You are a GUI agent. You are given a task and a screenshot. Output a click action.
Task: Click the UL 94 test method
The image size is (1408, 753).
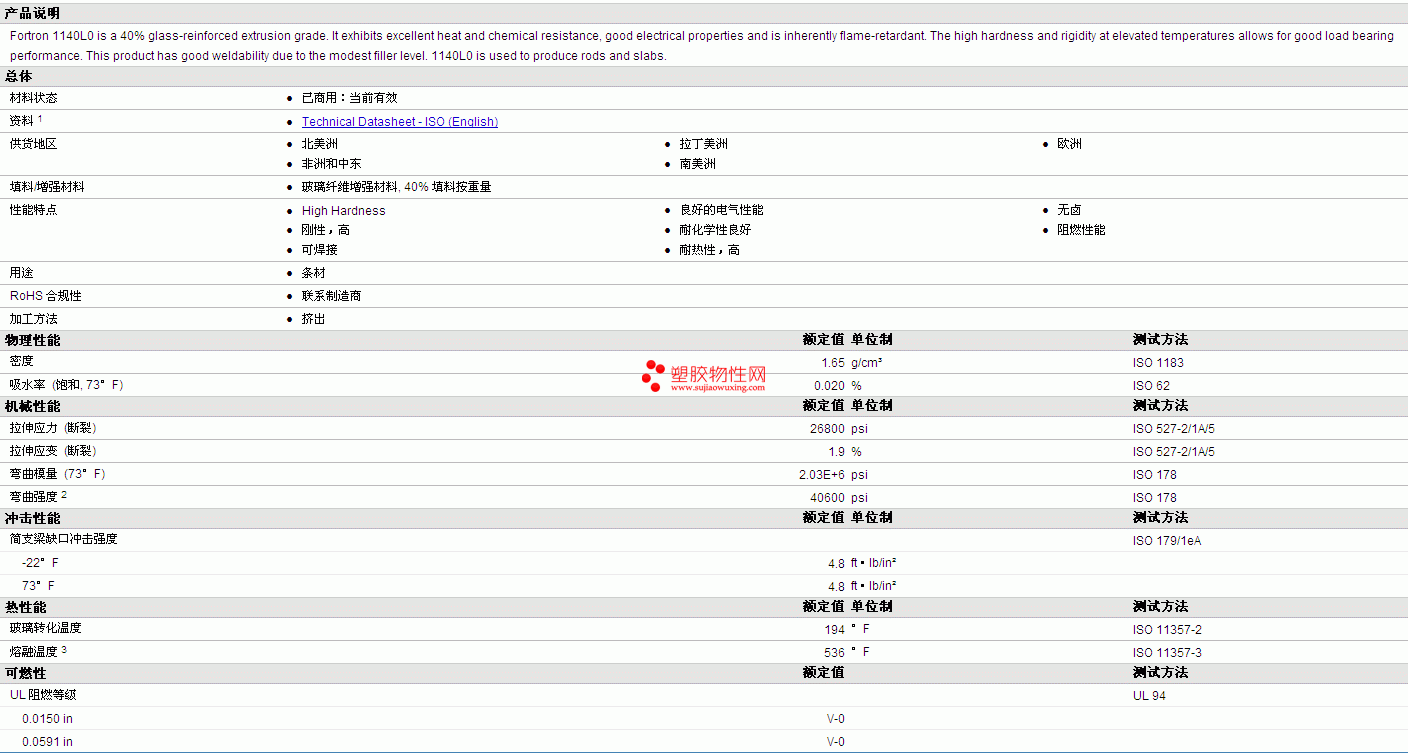tap(1149, 696)
